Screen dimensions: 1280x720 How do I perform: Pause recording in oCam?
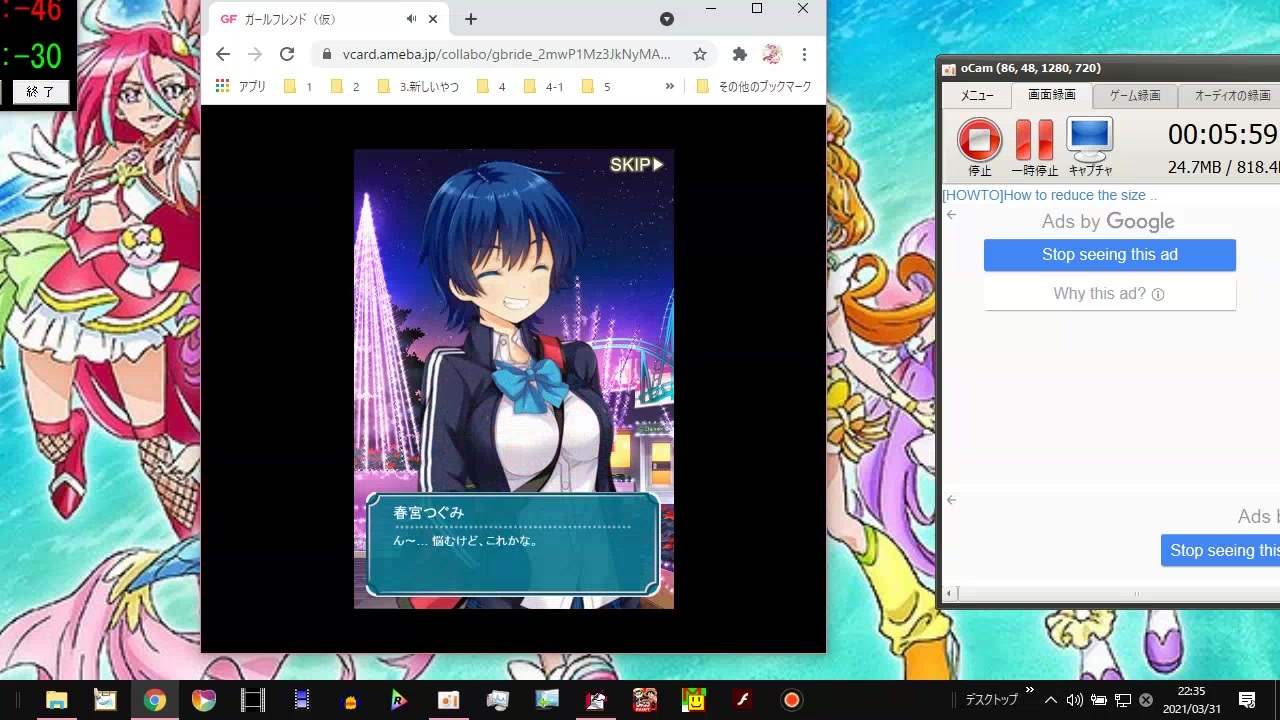(x=1034, y=147)
